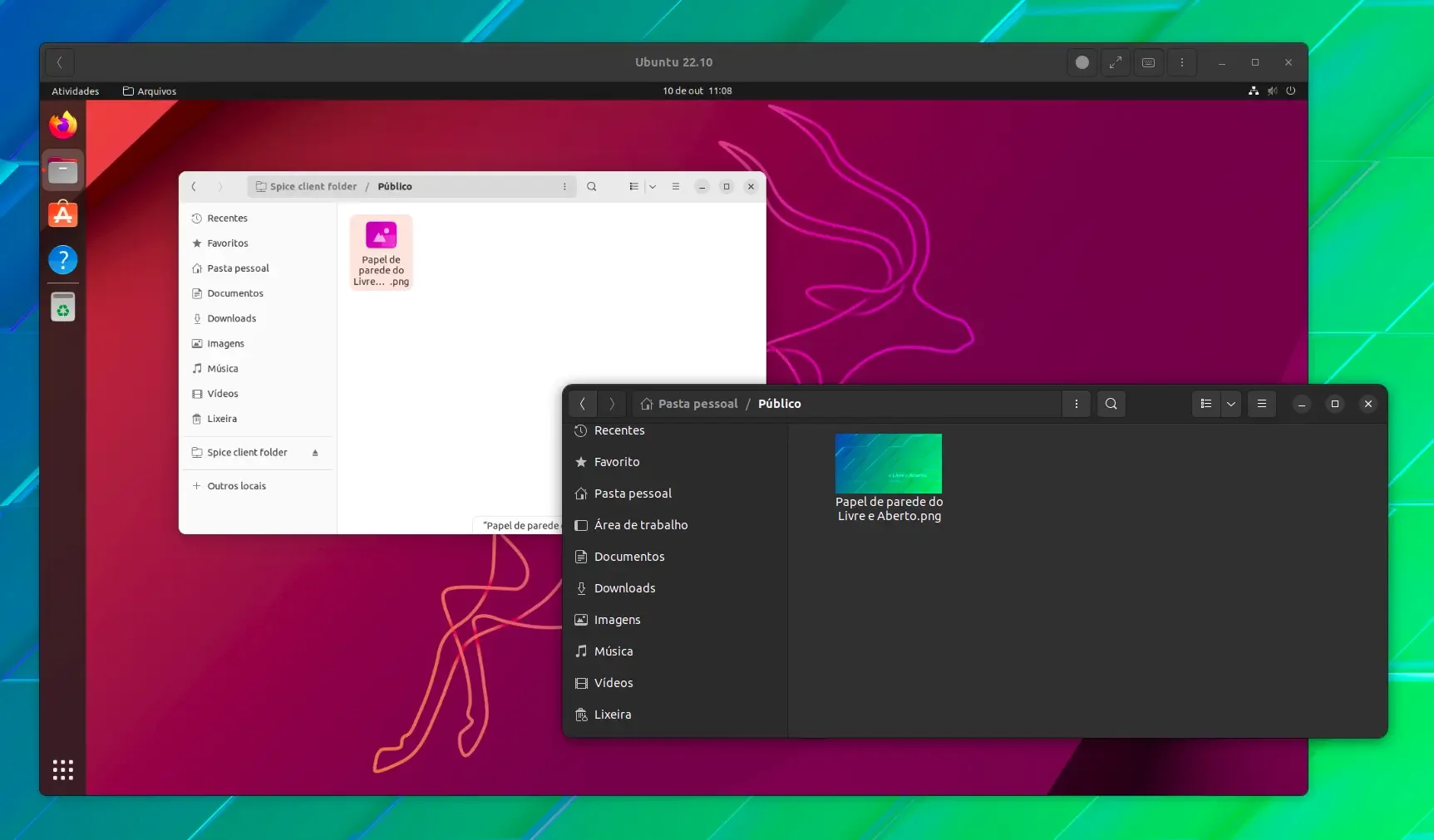Toggle list view in dark Files window
Viewport: 1434px width, 840px height.
coord(1205,404)
